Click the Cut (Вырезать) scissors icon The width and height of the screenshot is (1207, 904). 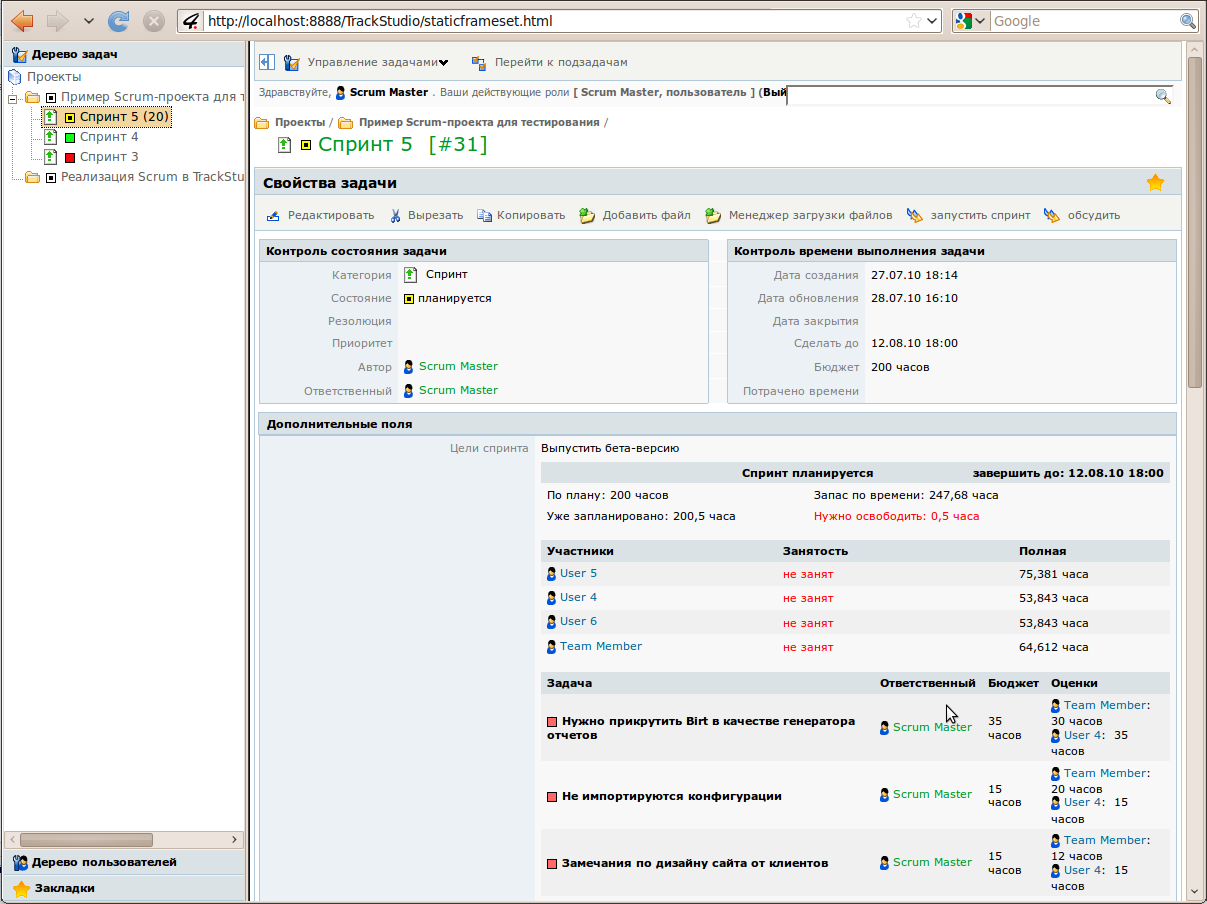[x=396, y=216]
